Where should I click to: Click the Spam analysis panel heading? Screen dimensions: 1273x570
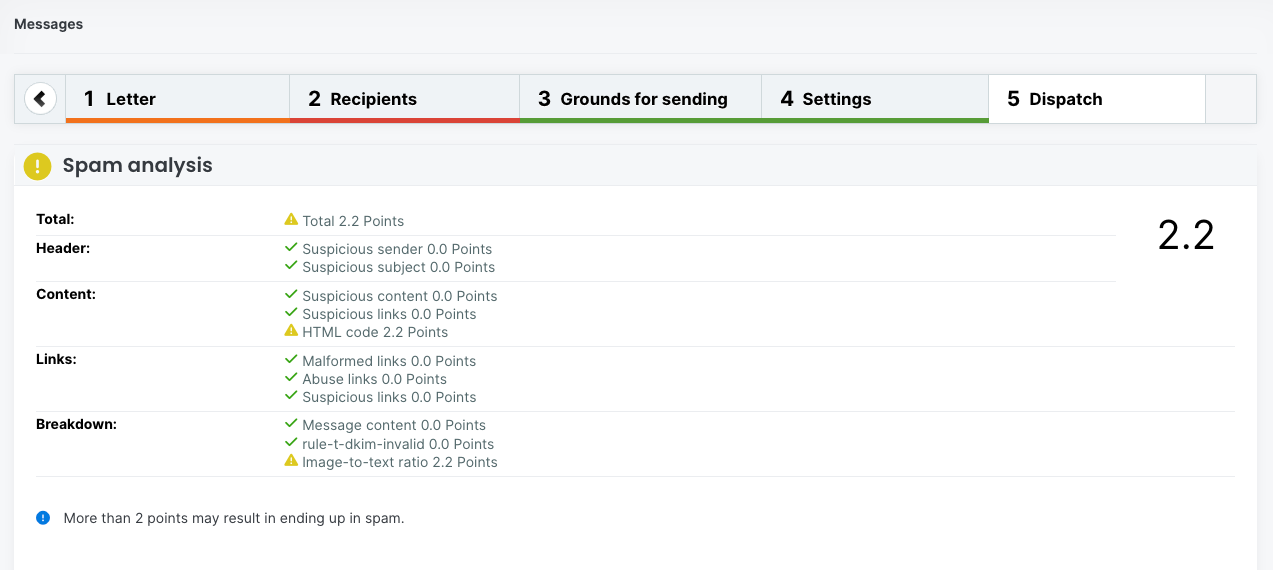pos(137,166)
